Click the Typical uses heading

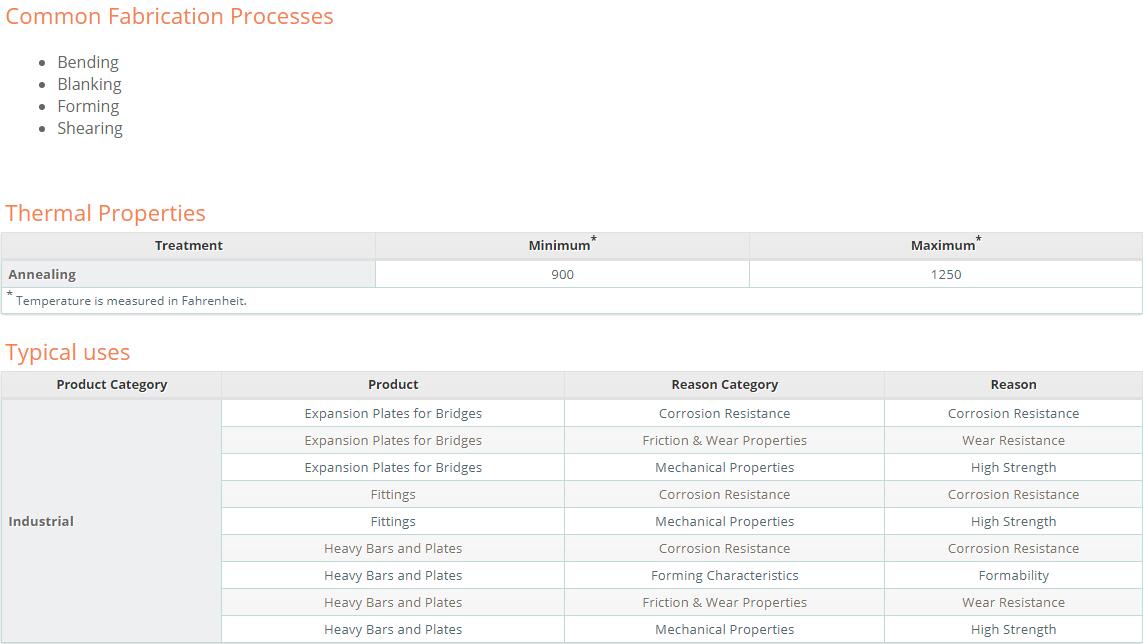[68, 352]
